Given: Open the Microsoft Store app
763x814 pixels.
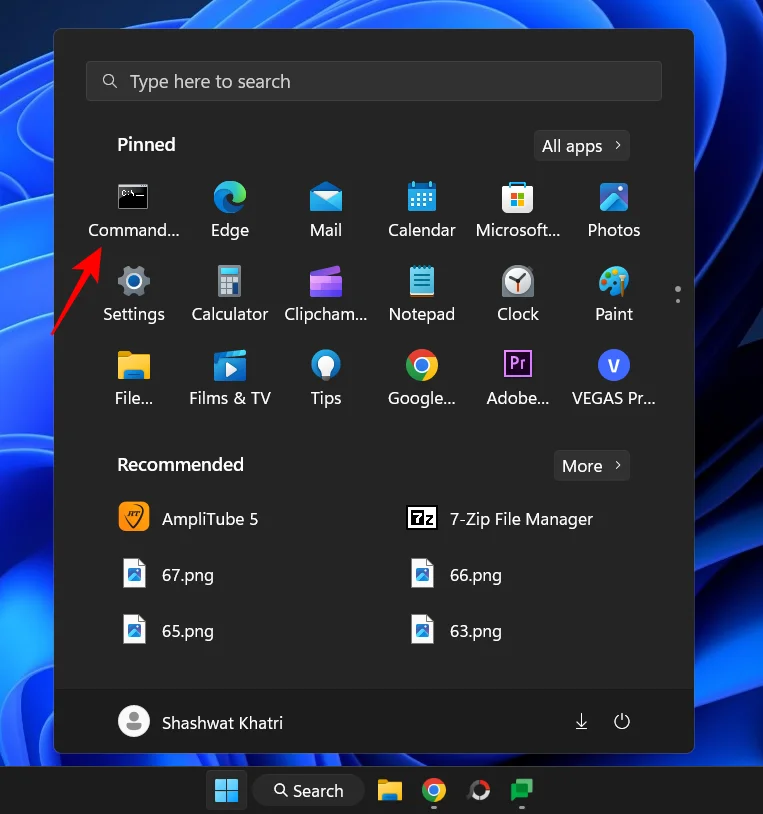Looking at the screenshot, I should pos(517,210).
